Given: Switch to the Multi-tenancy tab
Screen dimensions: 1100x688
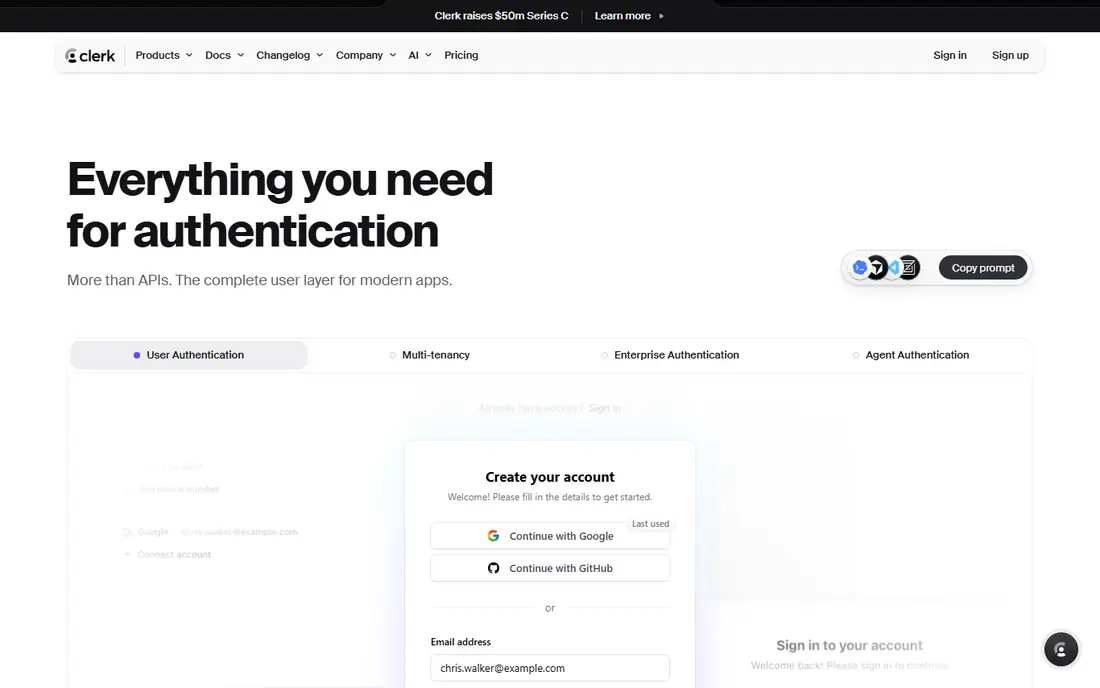Looking at the screenshot, I should (x=429, y=355).
